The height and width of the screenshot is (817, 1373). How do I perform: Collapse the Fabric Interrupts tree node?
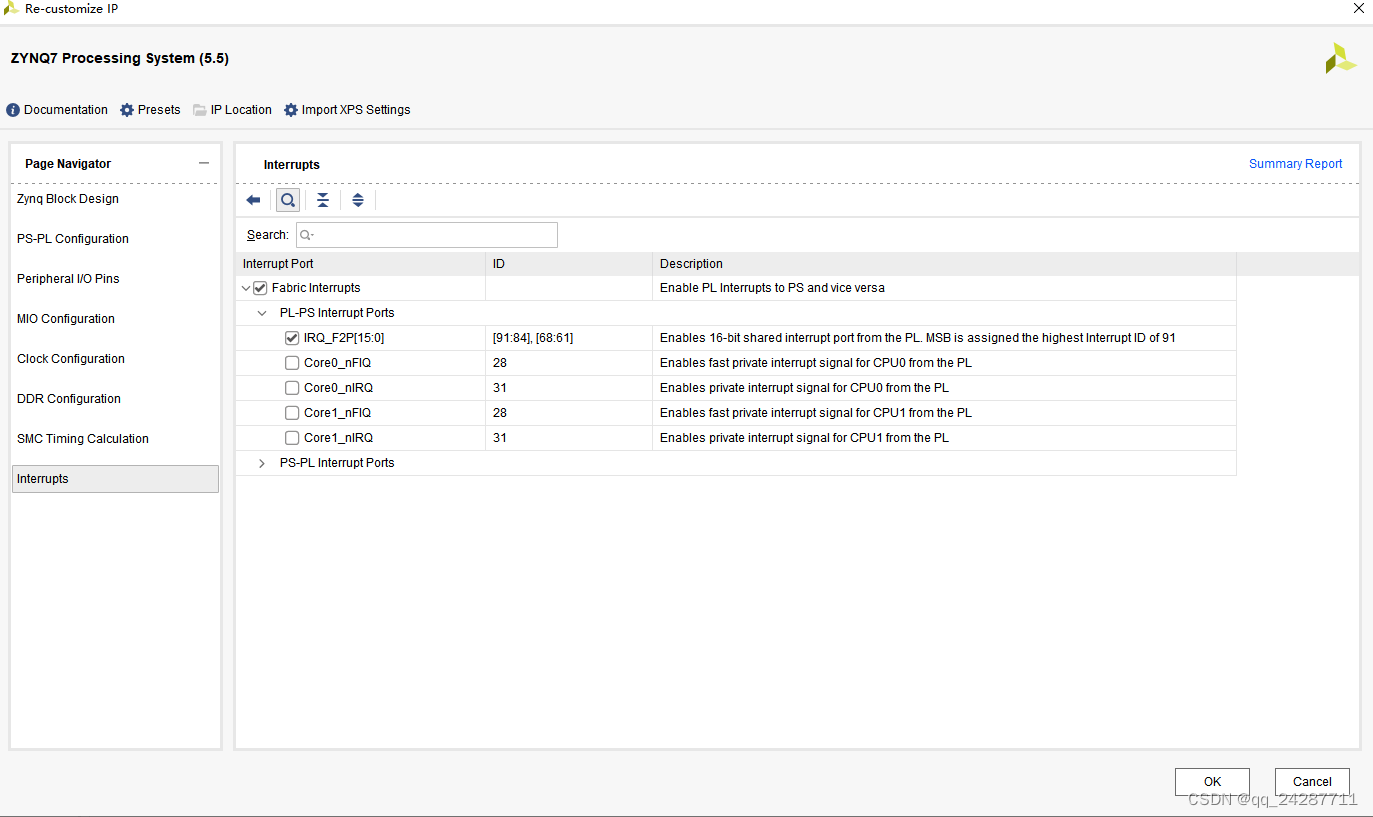[x=246, y=288]
